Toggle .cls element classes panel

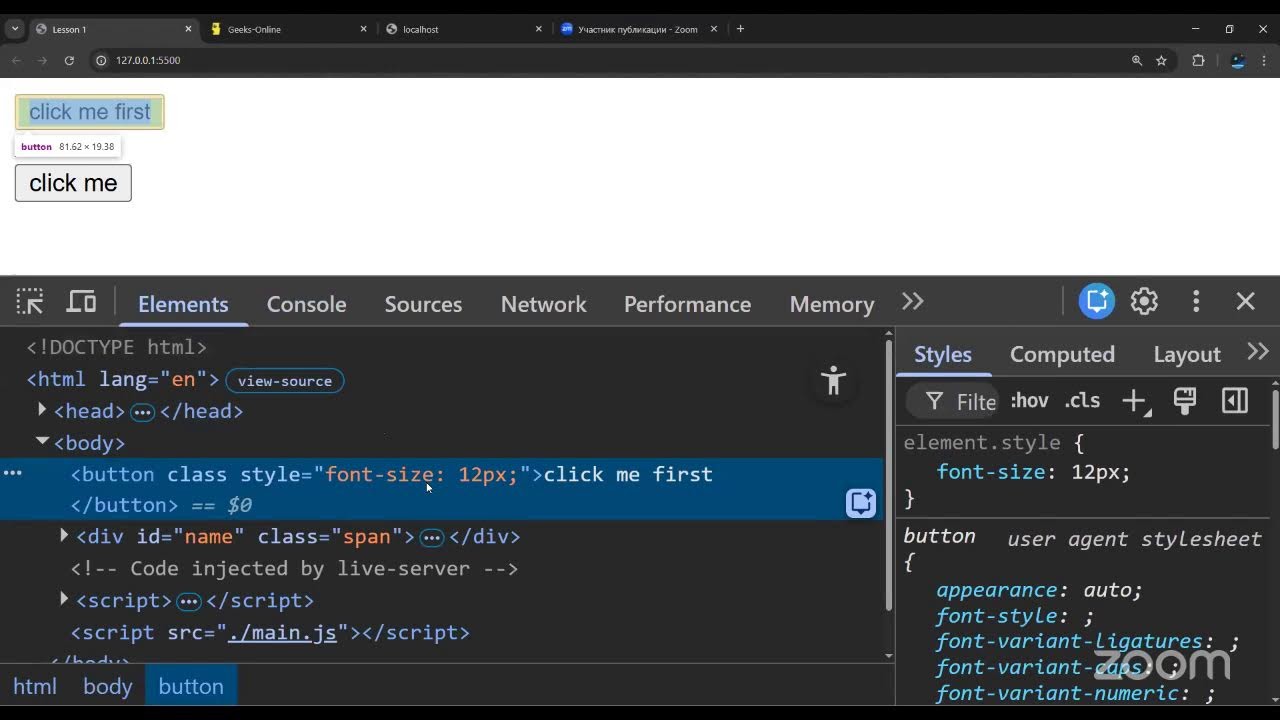(x=1082, y=401)
